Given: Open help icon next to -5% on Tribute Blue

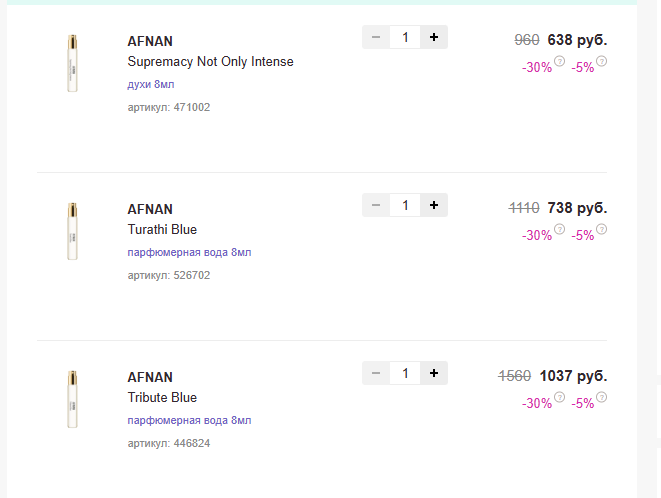Looking at the screenshot, I should 602,397.
